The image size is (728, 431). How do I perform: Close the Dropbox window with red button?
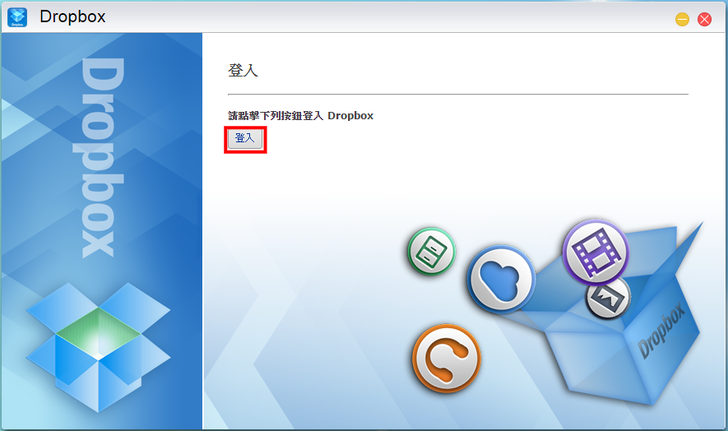point(704,20)
